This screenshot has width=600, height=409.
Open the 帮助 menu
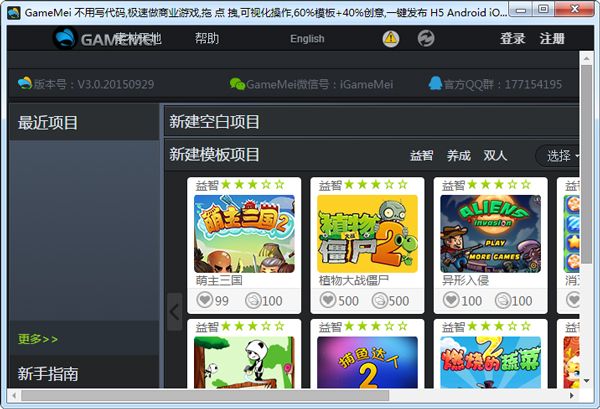pyautogui.click(x=207, y=39)
